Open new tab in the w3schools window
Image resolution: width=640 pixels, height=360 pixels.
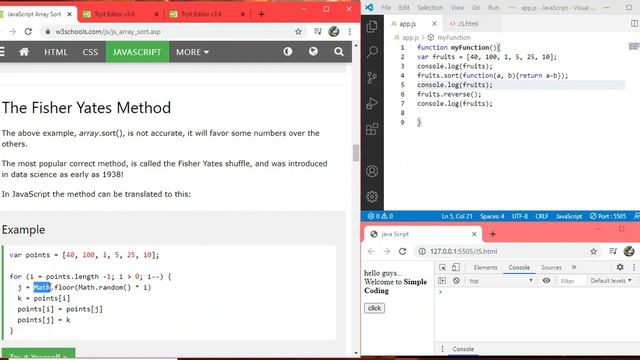click(261, 14)
